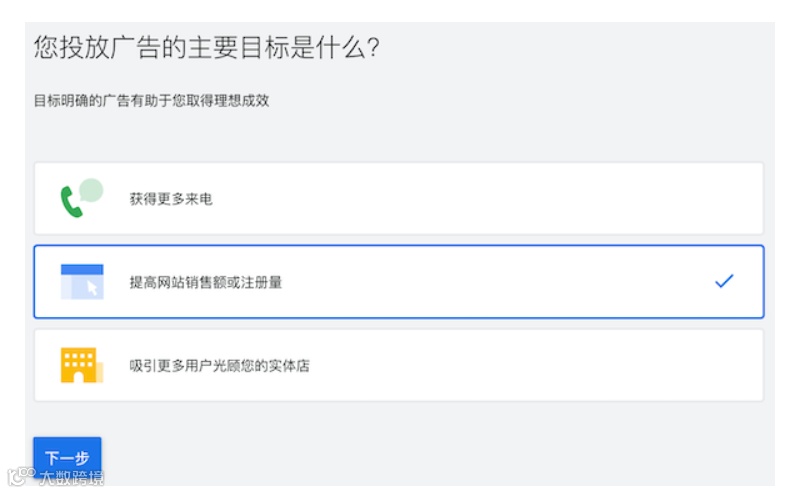The height and width of the screenshot is (493, 796).
Task: Click the small side annex of store icon
Action: pos(99,372)
